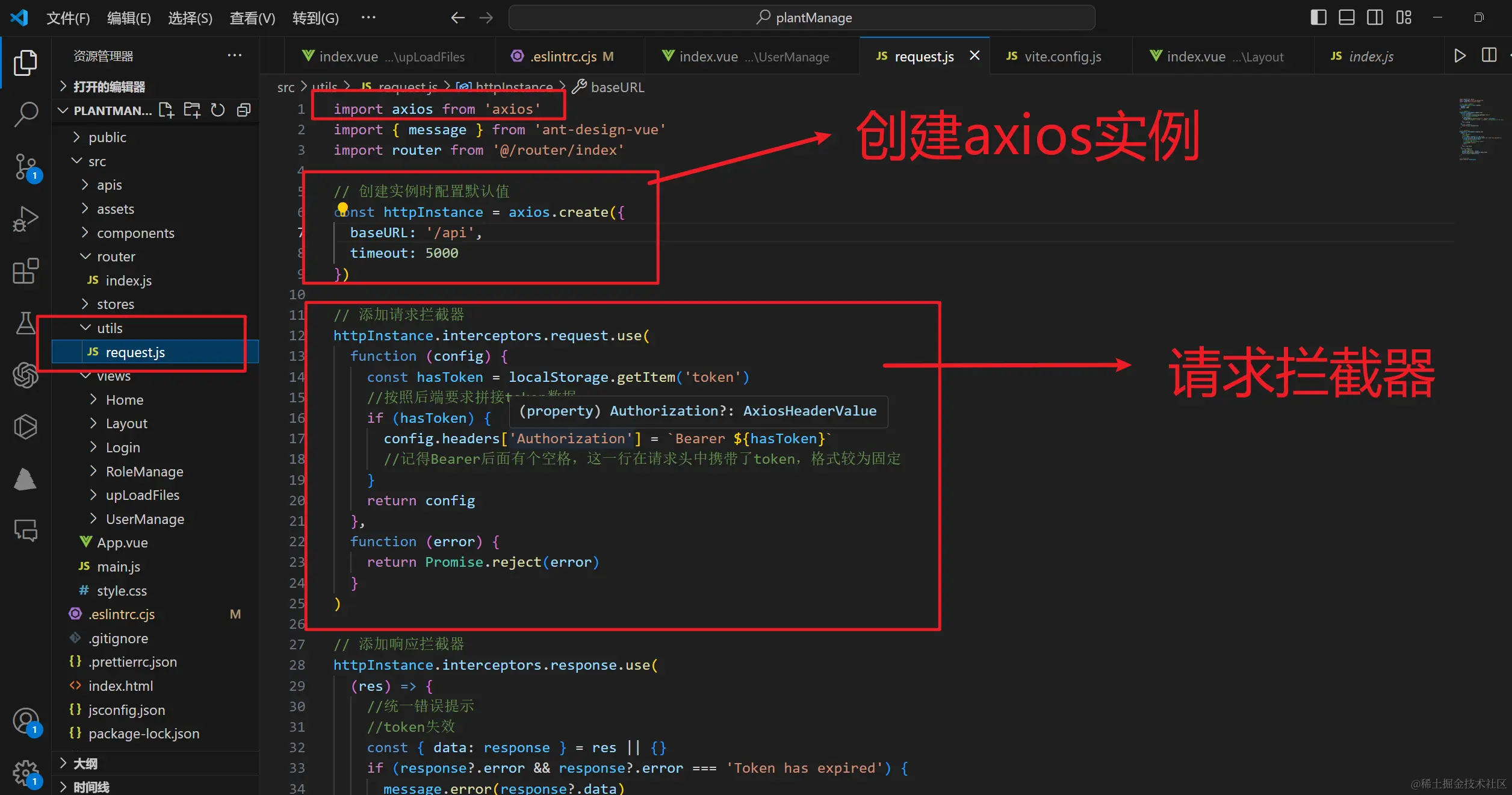Open the Testing flask view

(x=25, y=323)
